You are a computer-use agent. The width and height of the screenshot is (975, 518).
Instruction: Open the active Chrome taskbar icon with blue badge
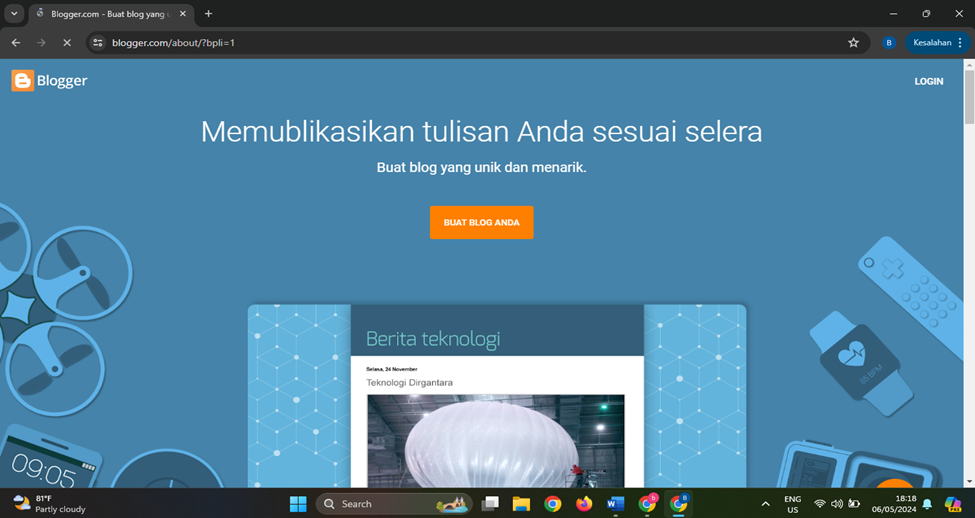[x=678, y=504]
